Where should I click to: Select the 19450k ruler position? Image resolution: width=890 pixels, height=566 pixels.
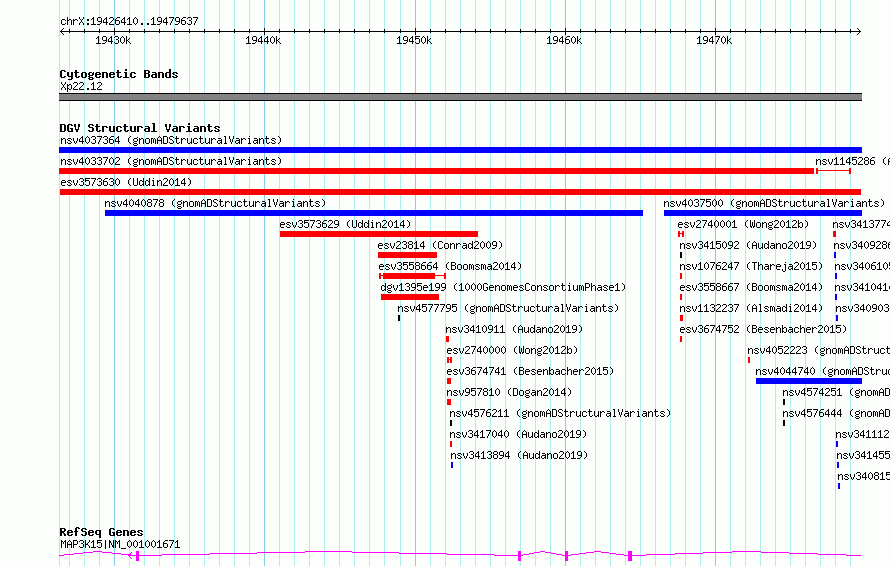(414, 40)
